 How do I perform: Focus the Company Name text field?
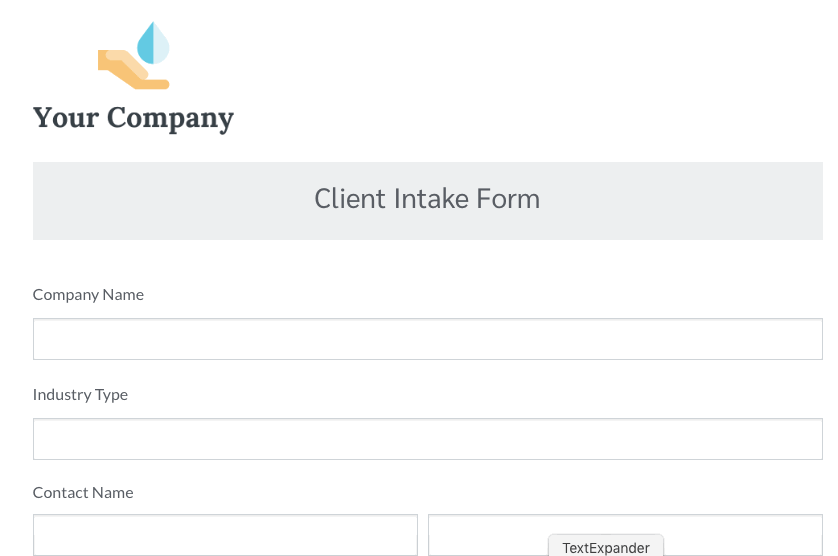(x=427, y=339)
